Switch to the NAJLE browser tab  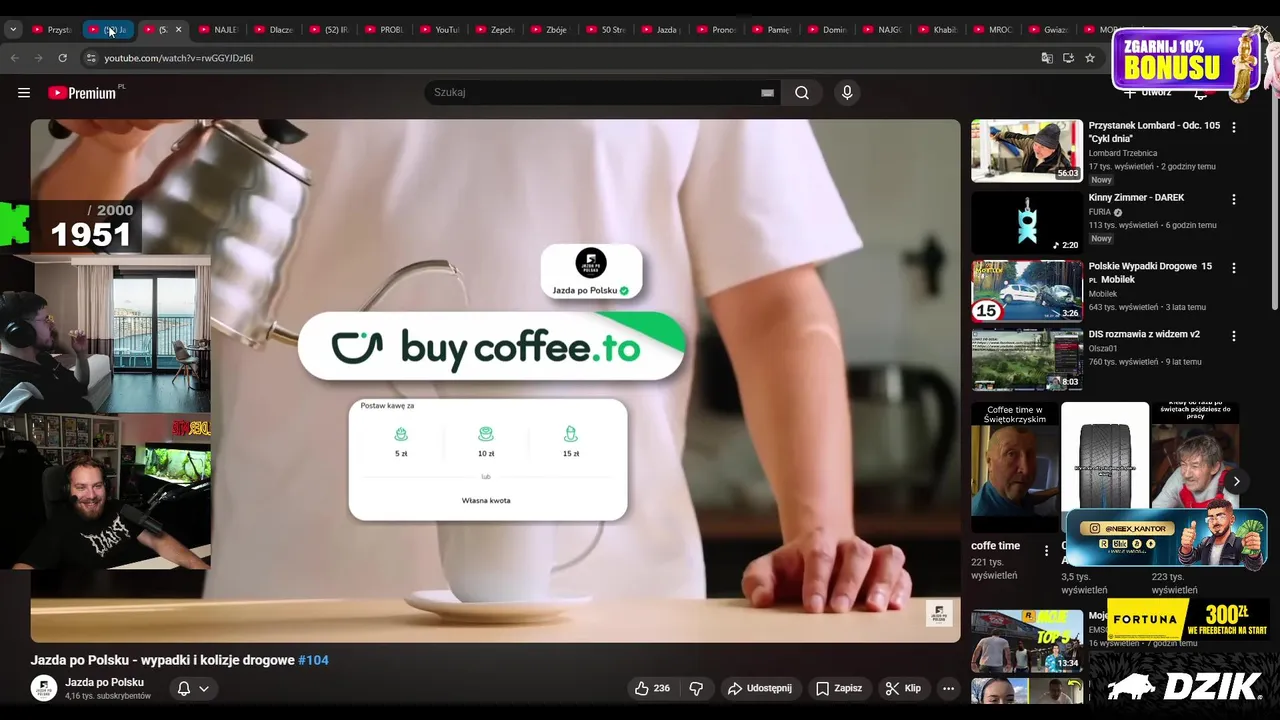click(x=217, y=29)
